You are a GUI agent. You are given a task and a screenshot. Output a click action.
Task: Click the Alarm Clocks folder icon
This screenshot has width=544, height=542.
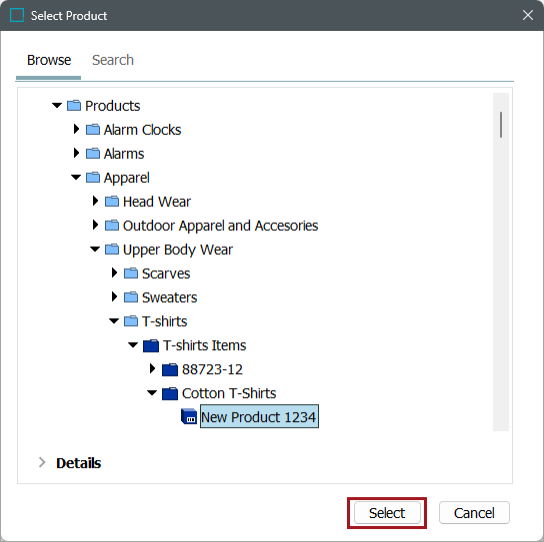[93, 129]
